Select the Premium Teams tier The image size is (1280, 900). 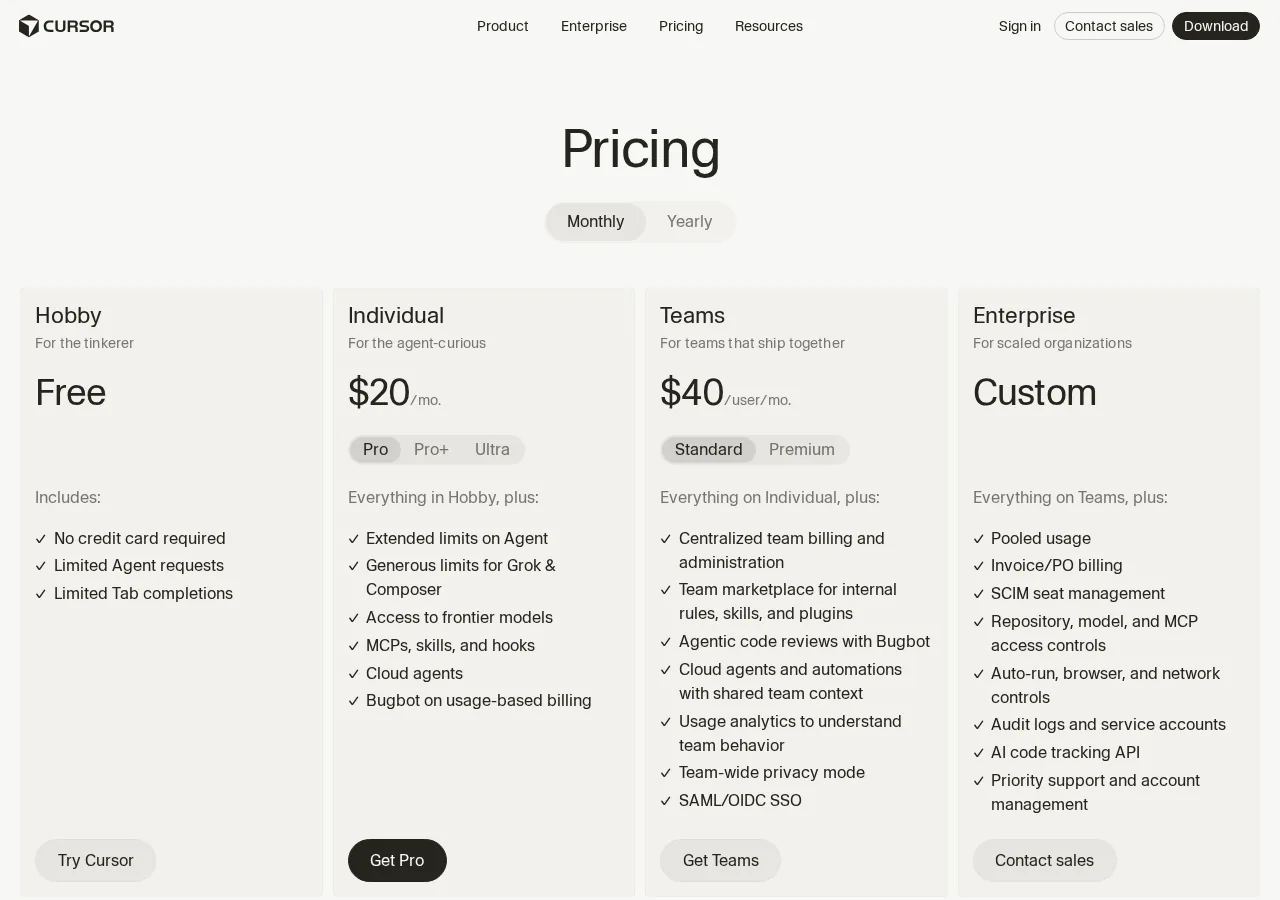pos(802,450)
